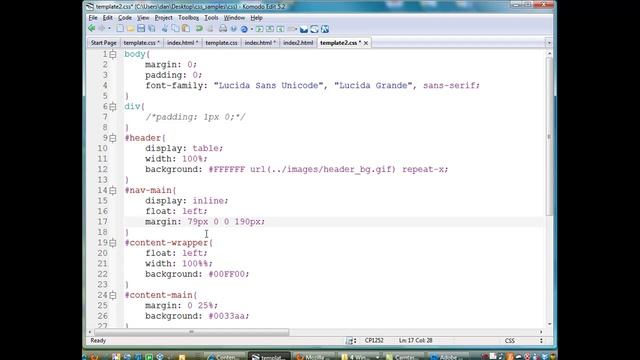This screenshot has width=640, height=360.
Task: Cut selection using the scissors icon
Action: [x=164, y=29]
